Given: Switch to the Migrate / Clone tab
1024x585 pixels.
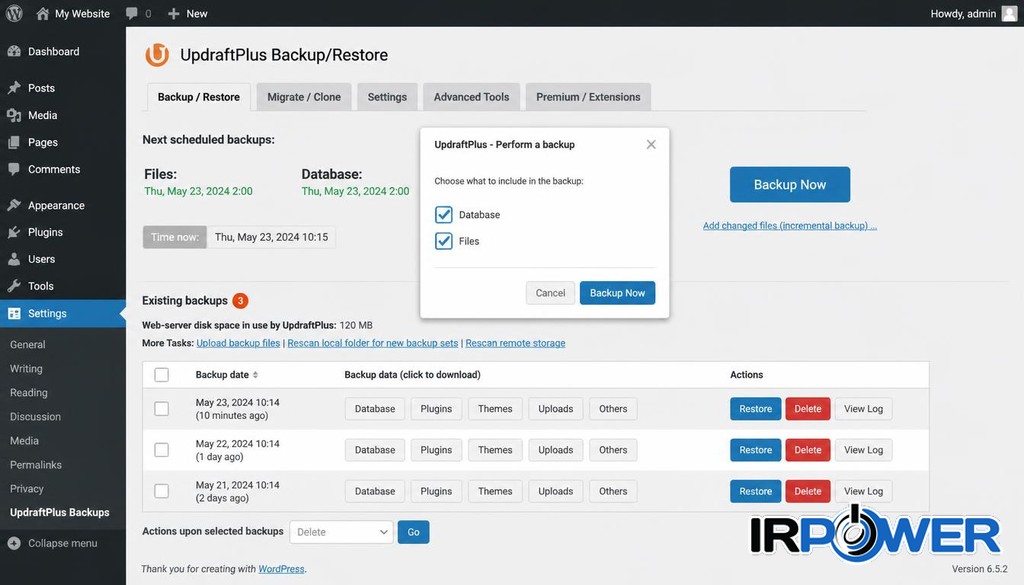Looking at the screenshot, I should pyautogui.click(x=304, y=97).
